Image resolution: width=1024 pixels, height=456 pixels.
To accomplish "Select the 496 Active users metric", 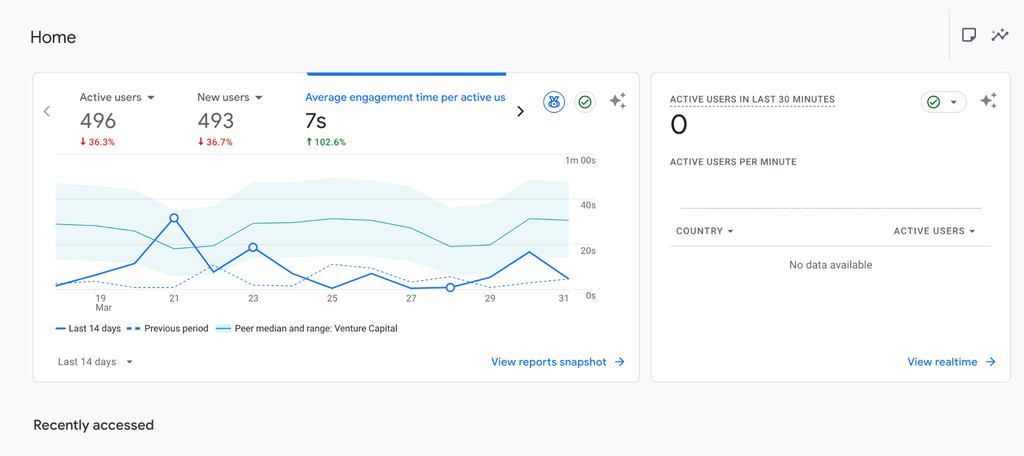I will [98, 121].
